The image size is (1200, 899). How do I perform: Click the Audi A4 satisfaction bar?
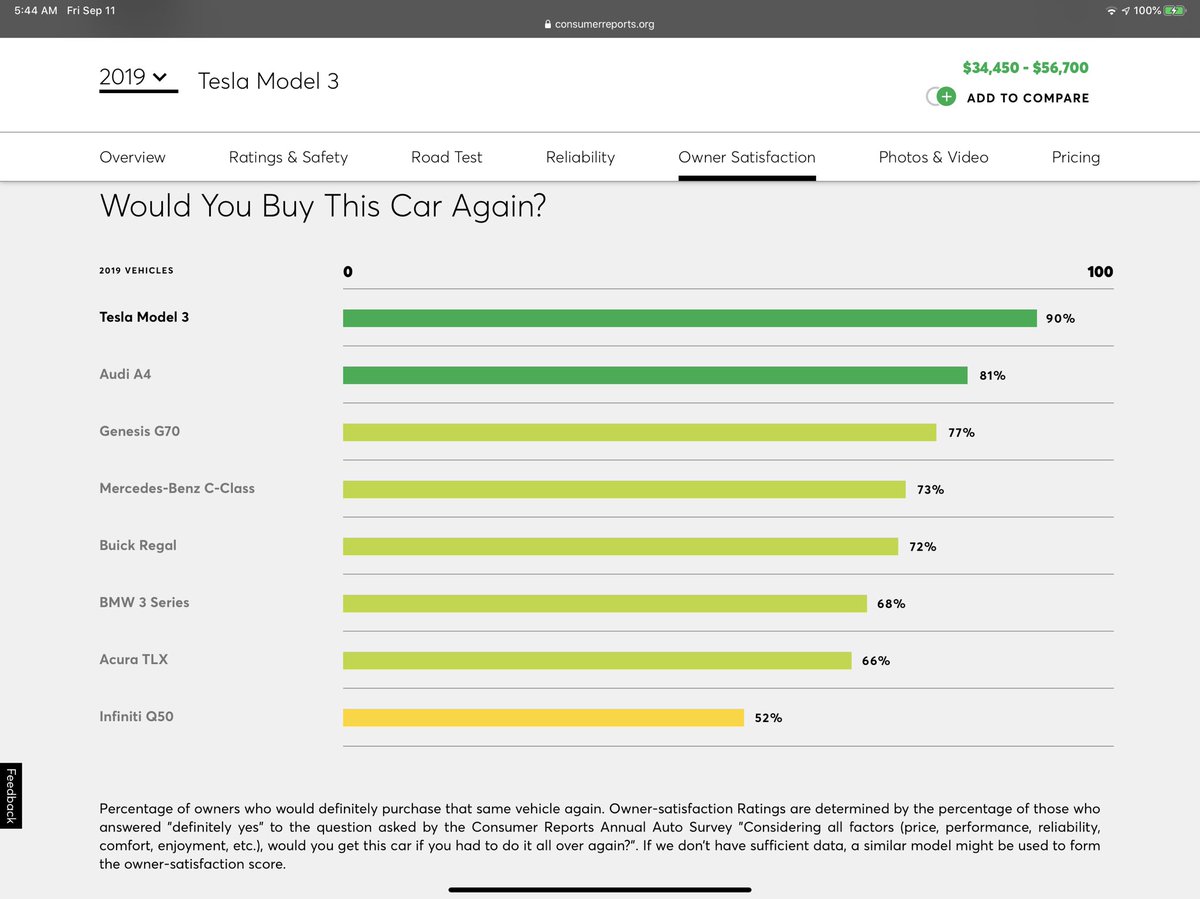click(x=655, y=375)
